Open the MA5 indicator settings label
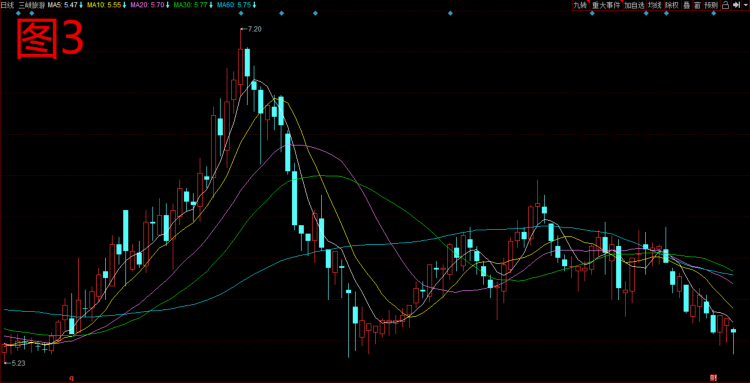Image resolution: width=750 pixels, height=383 pixels. pyautogui.click(x=68, y=5)
